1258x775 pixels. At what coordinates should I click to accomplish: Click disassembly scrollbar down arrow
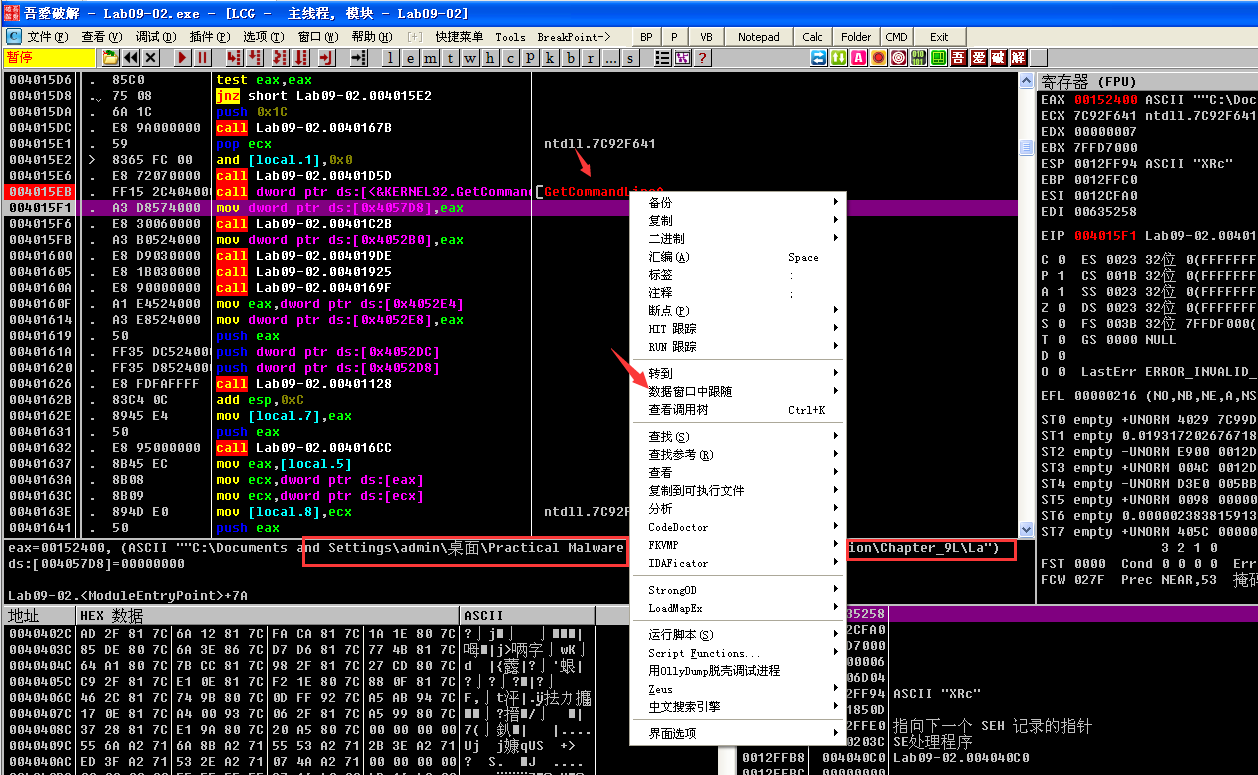point(1026,529)
